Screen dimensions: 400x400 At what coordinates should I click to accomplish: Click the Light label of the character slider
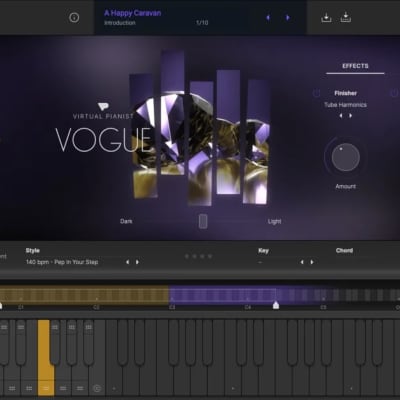[274, 221]
